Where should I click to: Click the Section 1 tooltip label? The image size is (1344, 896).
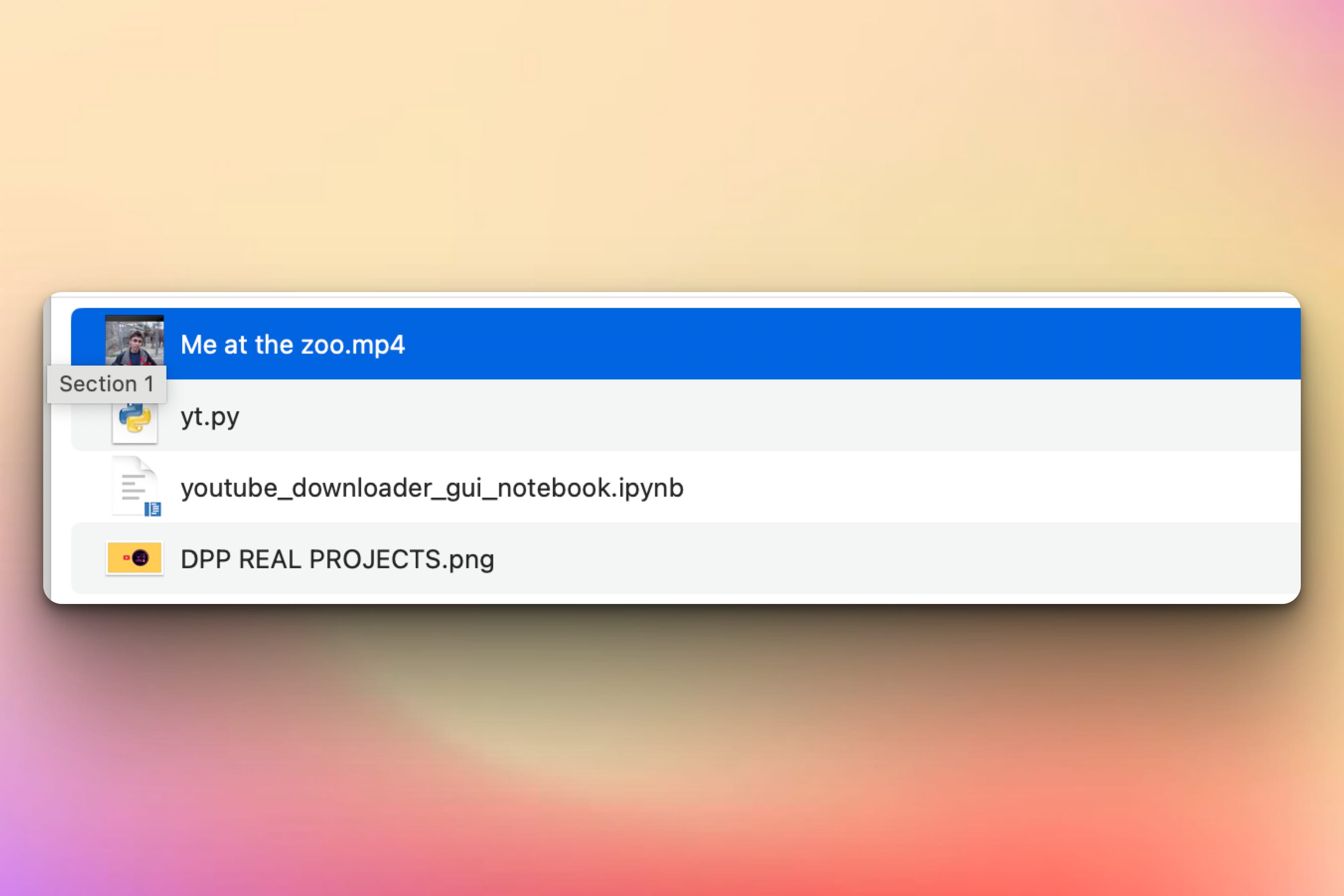click(107, 384)
